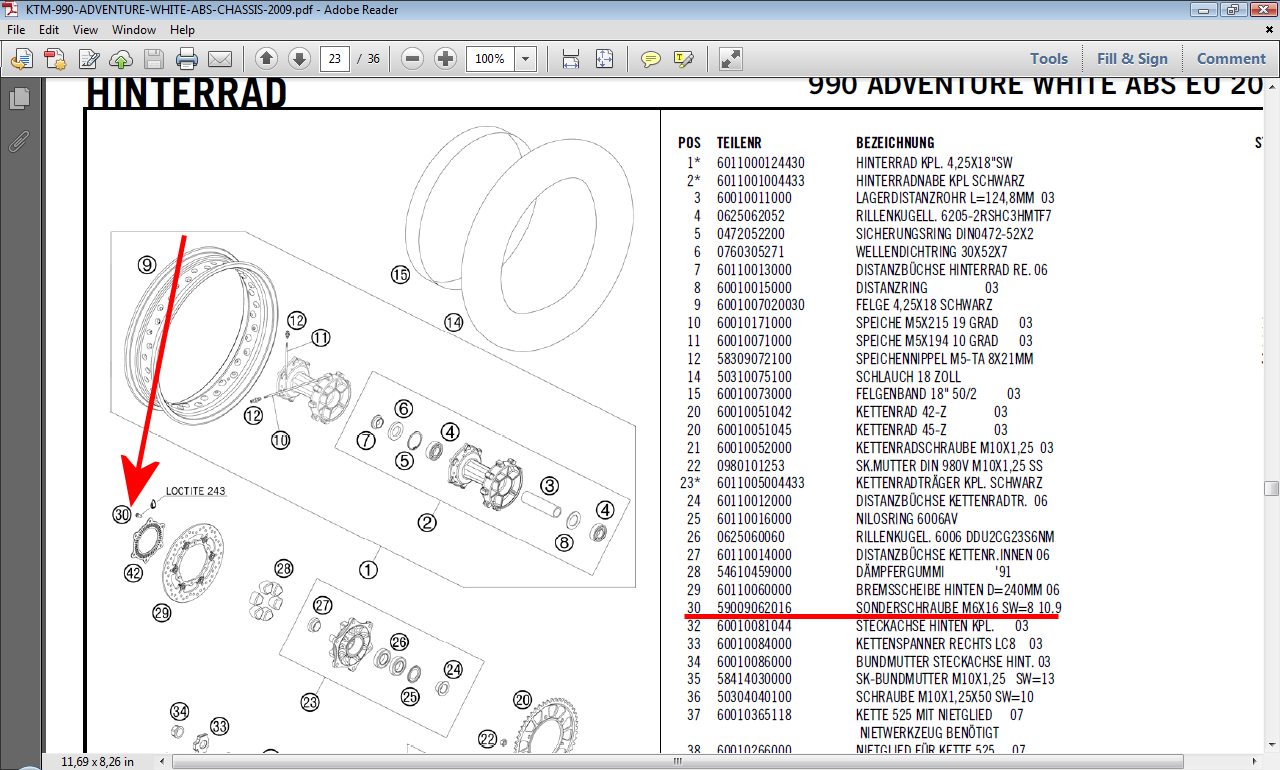The width and height of the screenshot is (1280, 770).
Task: Click the Print file icon
Action: tap(187, 59)
